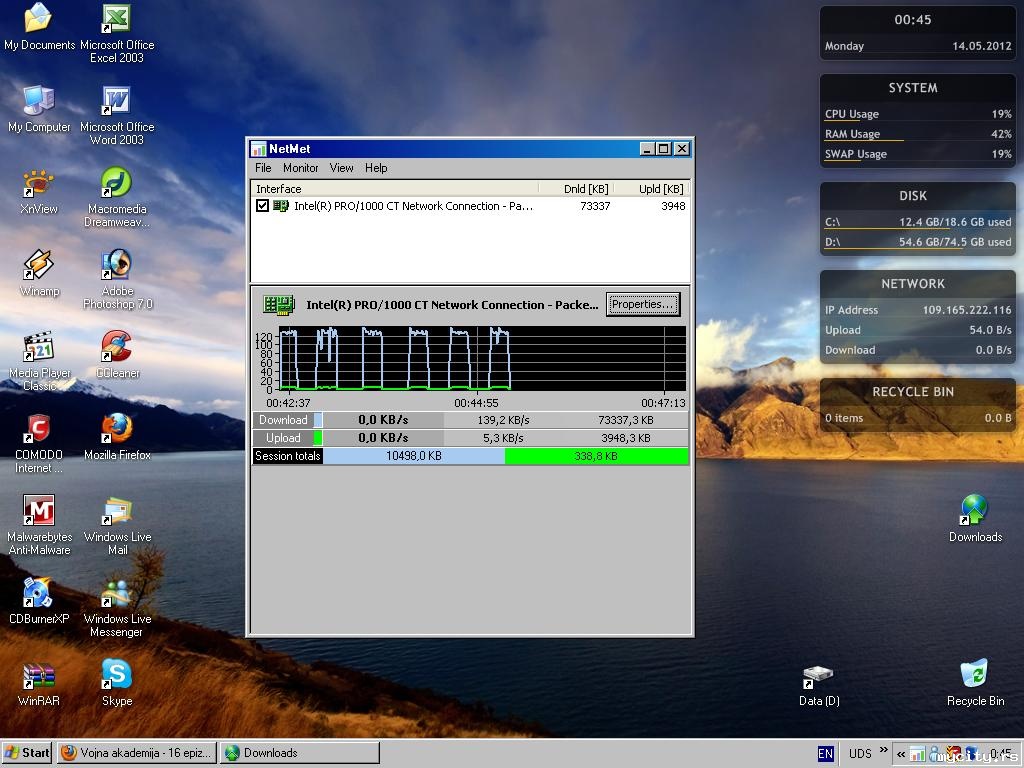This screenshot has height=768, width=1024.
Task: Open the Help menu in NetMet
Action: 376,168
